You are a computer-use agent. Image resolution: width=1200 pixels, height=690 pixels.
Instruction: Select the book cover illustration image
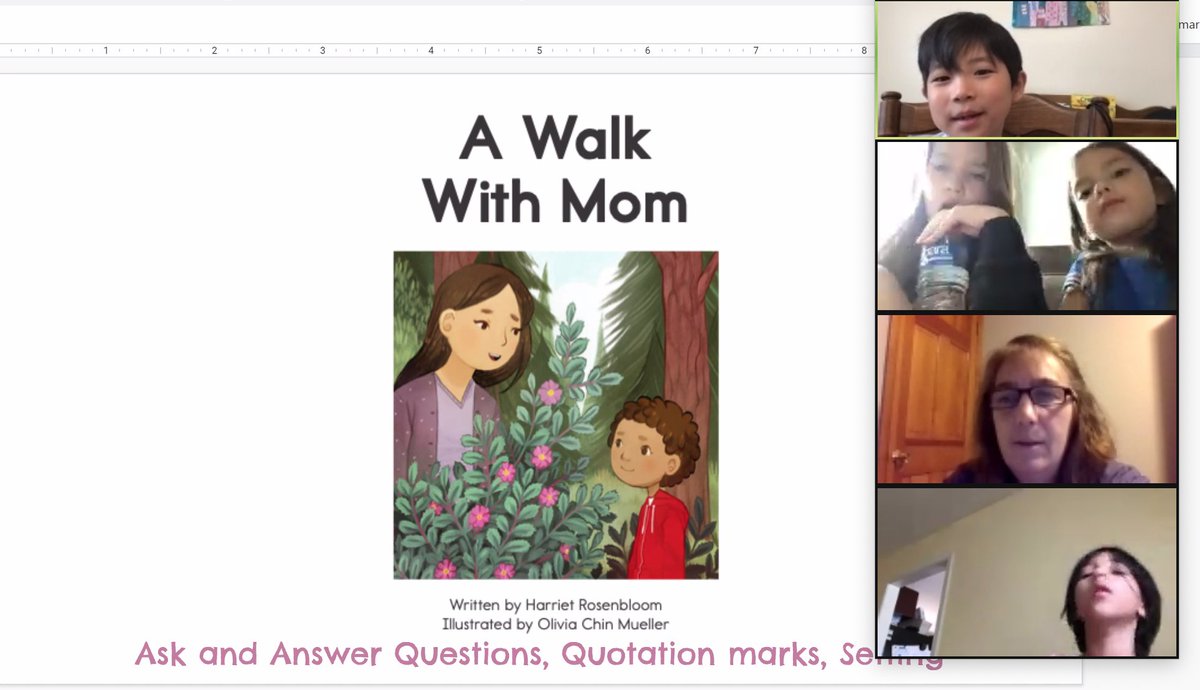point(556,415)
